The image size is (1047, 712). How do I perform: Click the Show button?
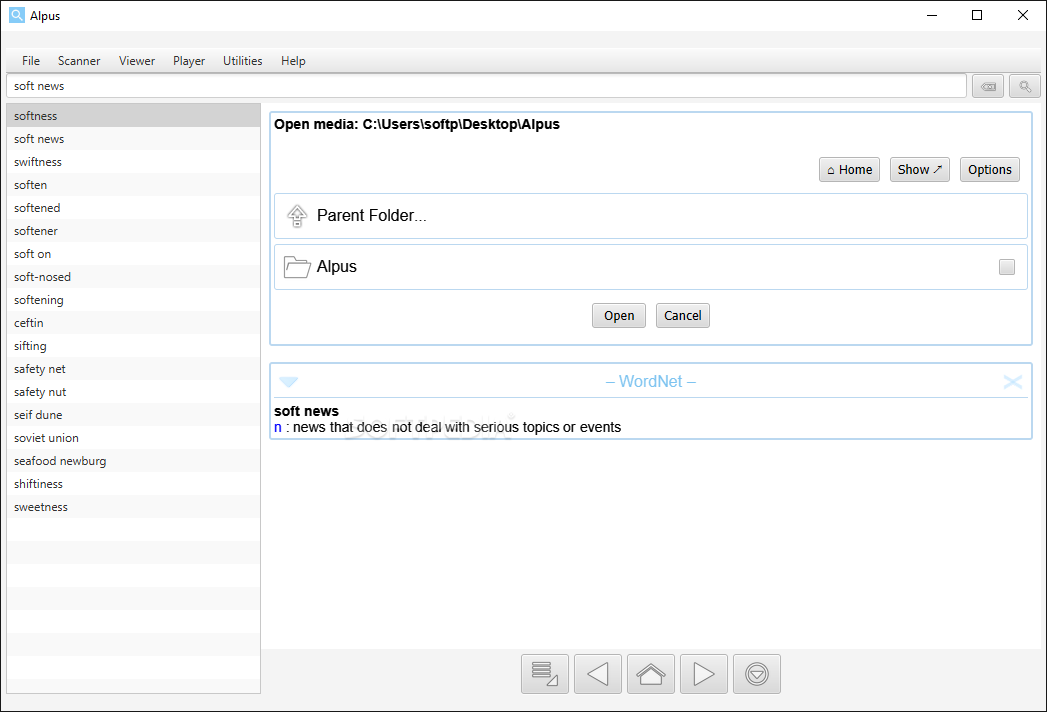[x=919, y=170]
